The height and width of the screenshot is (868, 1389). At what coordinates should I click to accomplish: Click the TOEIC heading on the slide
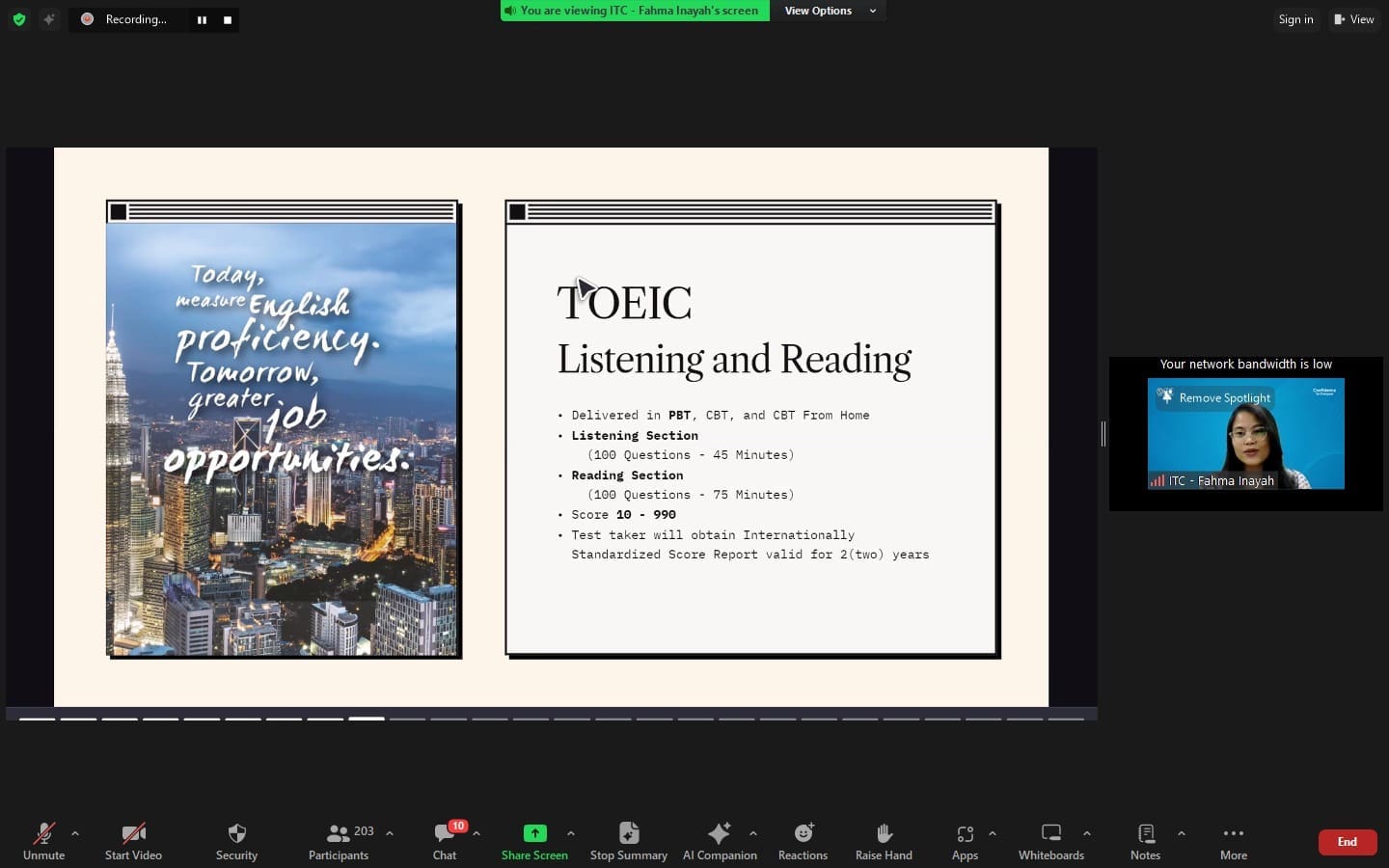(624, 303)
